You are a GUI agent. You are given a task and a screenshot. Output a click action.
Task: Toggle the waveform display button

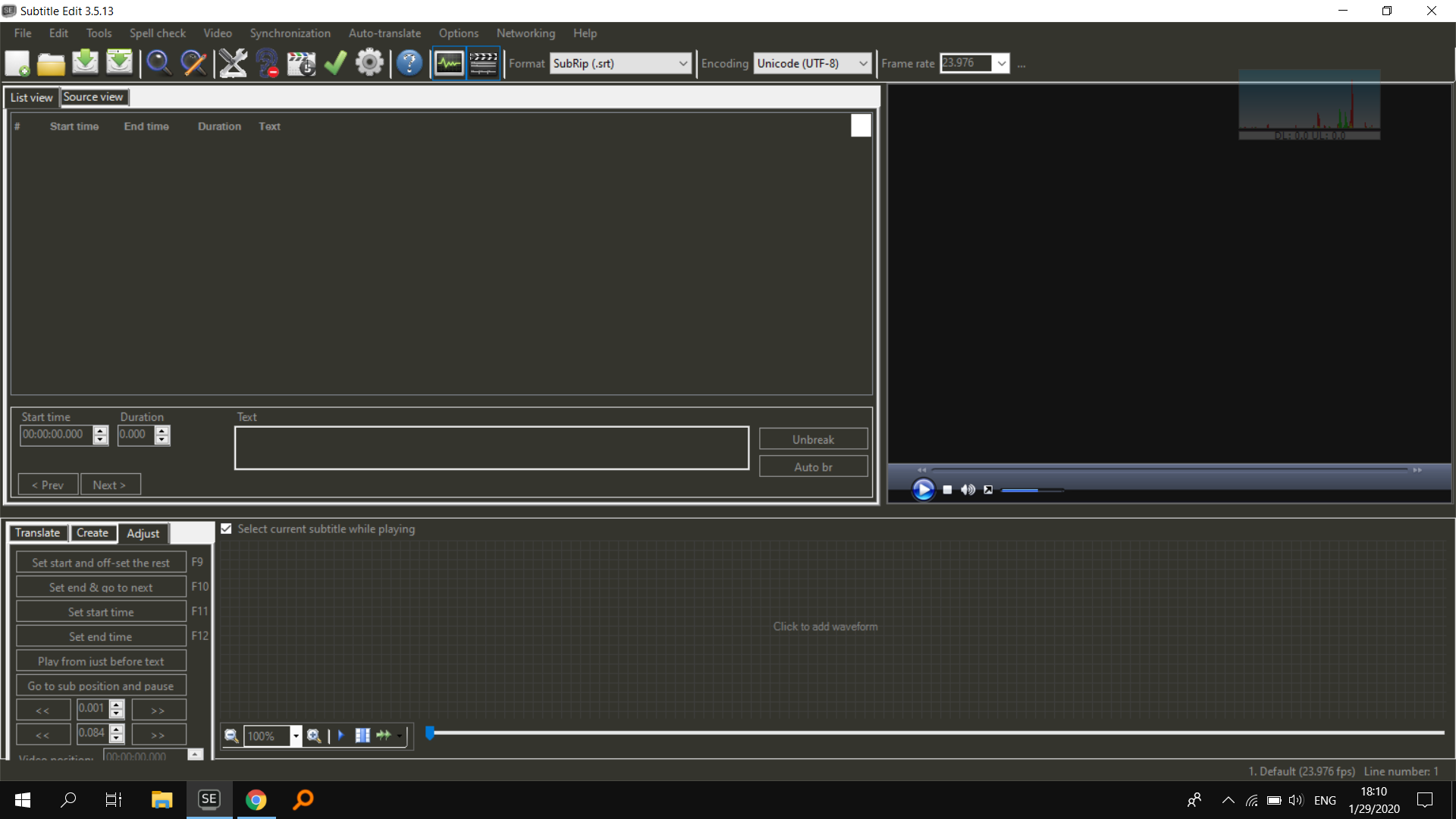tap(449, 63)
